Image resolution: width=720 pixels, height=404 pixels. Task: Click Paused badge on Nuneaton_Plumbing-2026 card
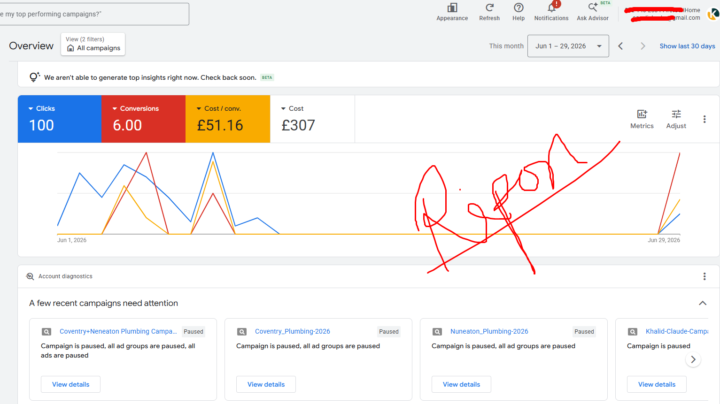pos(584,331)
